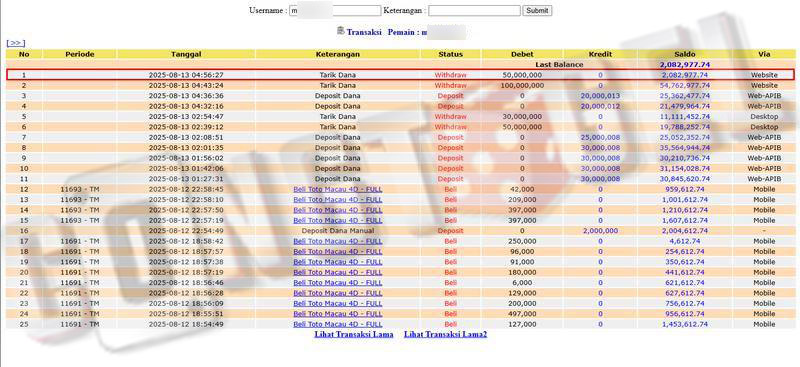Click the 100,000,000 debit value in row 2
Image resolution: width=800 pixels, height=367 pixels.
(x=522, y=85)
